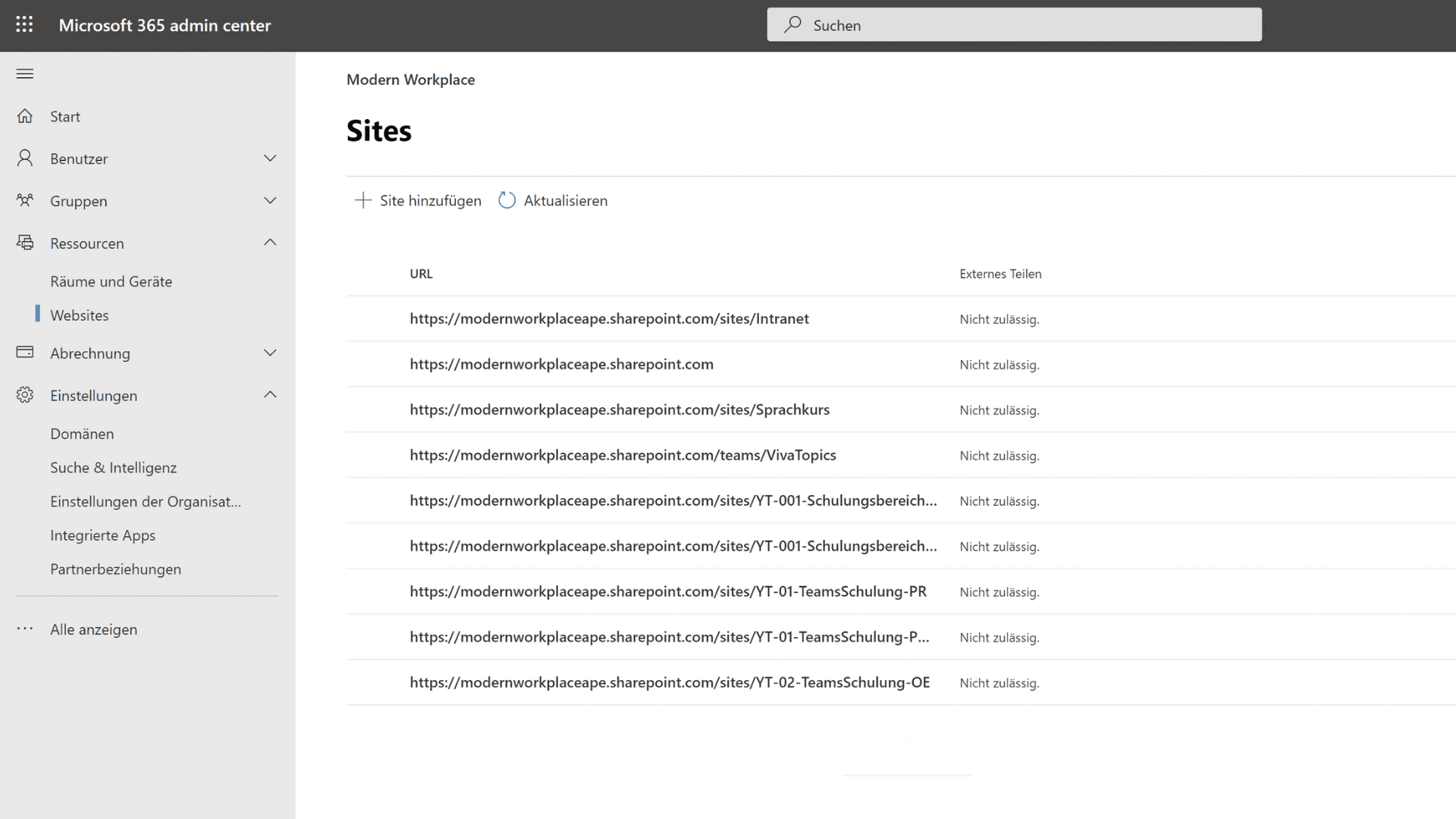The height and width of the screenshot is (819, 1456).
Task: Click Nicht zulässig in Intranet row
Action: tap(999, 319)
